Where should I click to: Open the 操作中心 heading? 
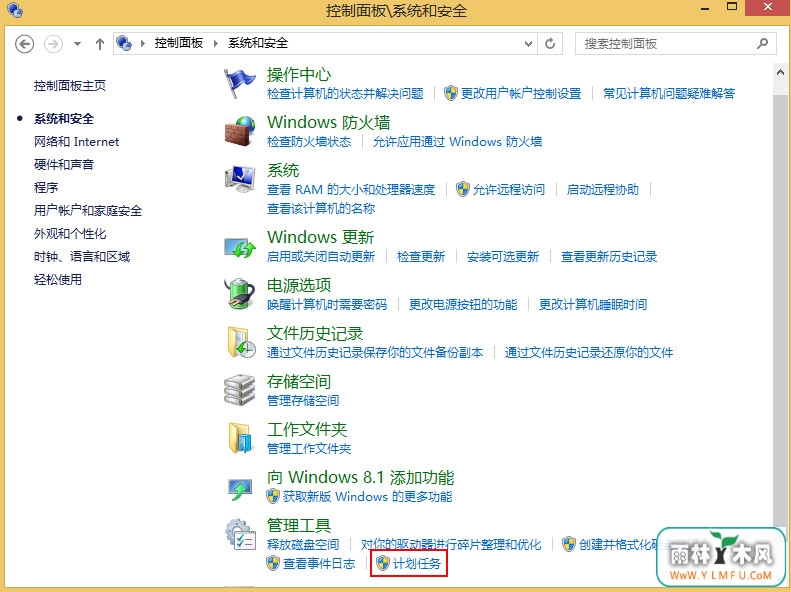(x=299, y=75)
